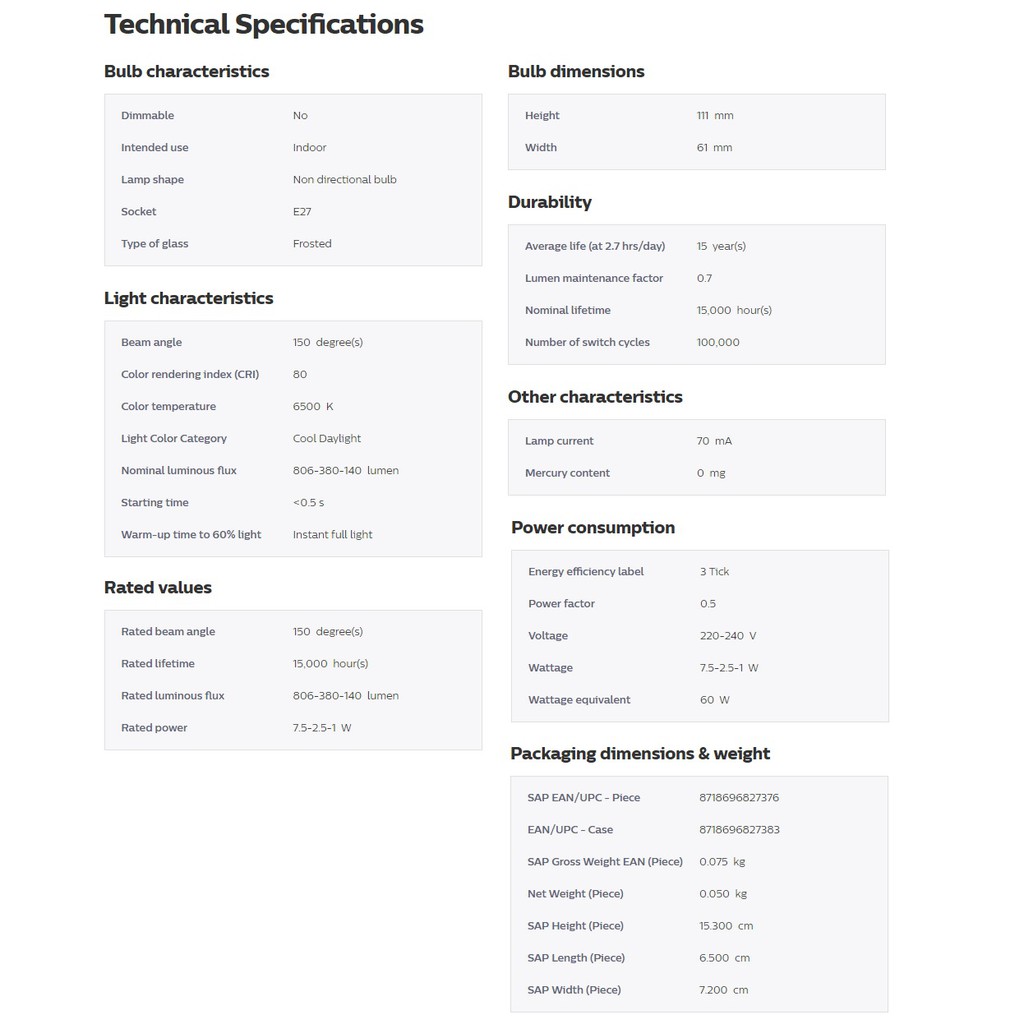Click the Lamp current 70 mA value
The height and width of the screenshot is (1024, 1024).
pos(714,441)
